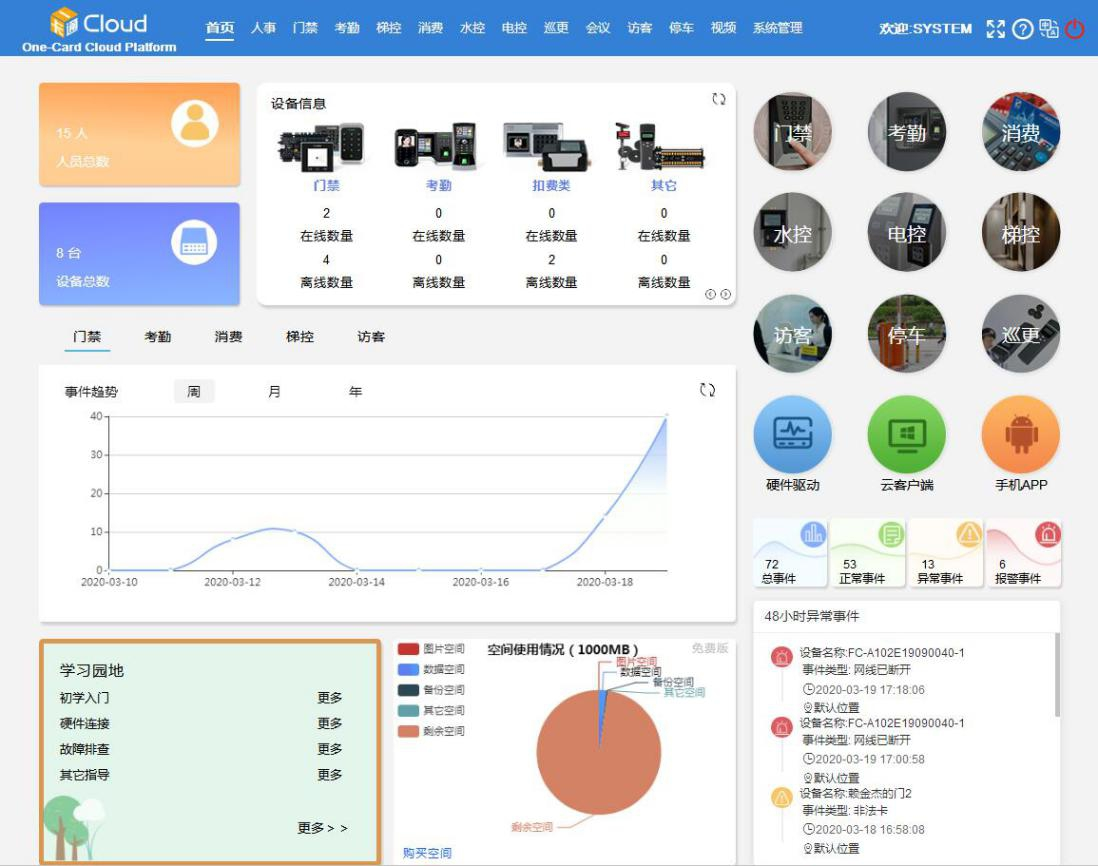Open the 系统管理 menu item

pyautogui.click(x=777, y=28)
